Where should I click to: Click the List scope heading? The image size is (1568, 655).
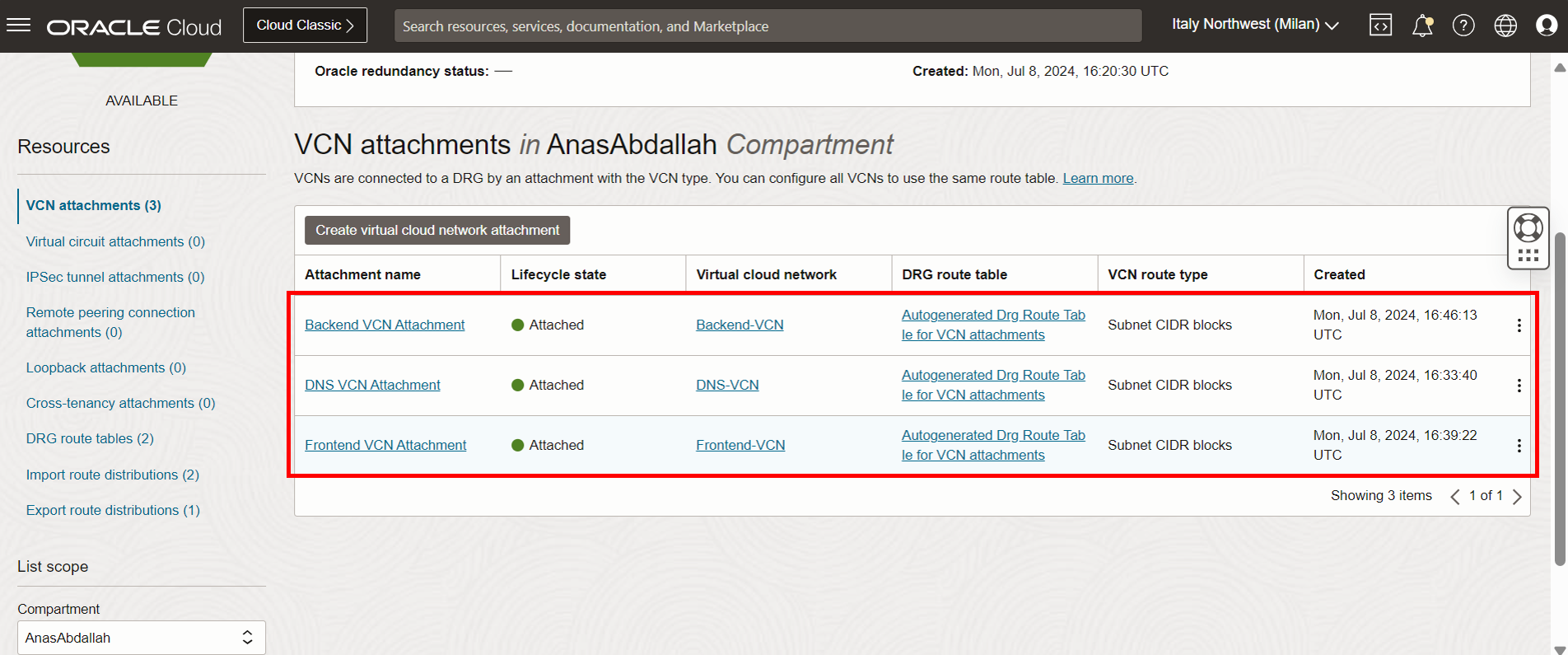tap(53, 566)
